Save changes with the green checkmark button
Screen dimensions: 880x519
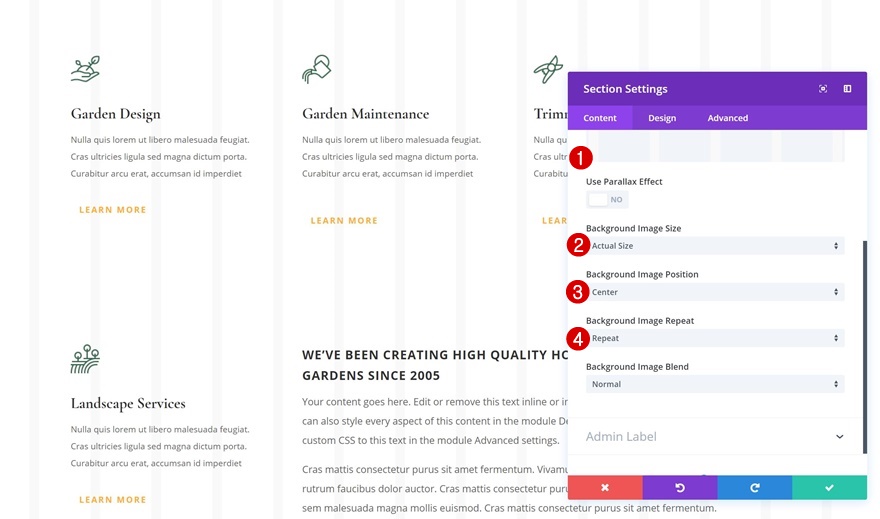pos(829,487)
